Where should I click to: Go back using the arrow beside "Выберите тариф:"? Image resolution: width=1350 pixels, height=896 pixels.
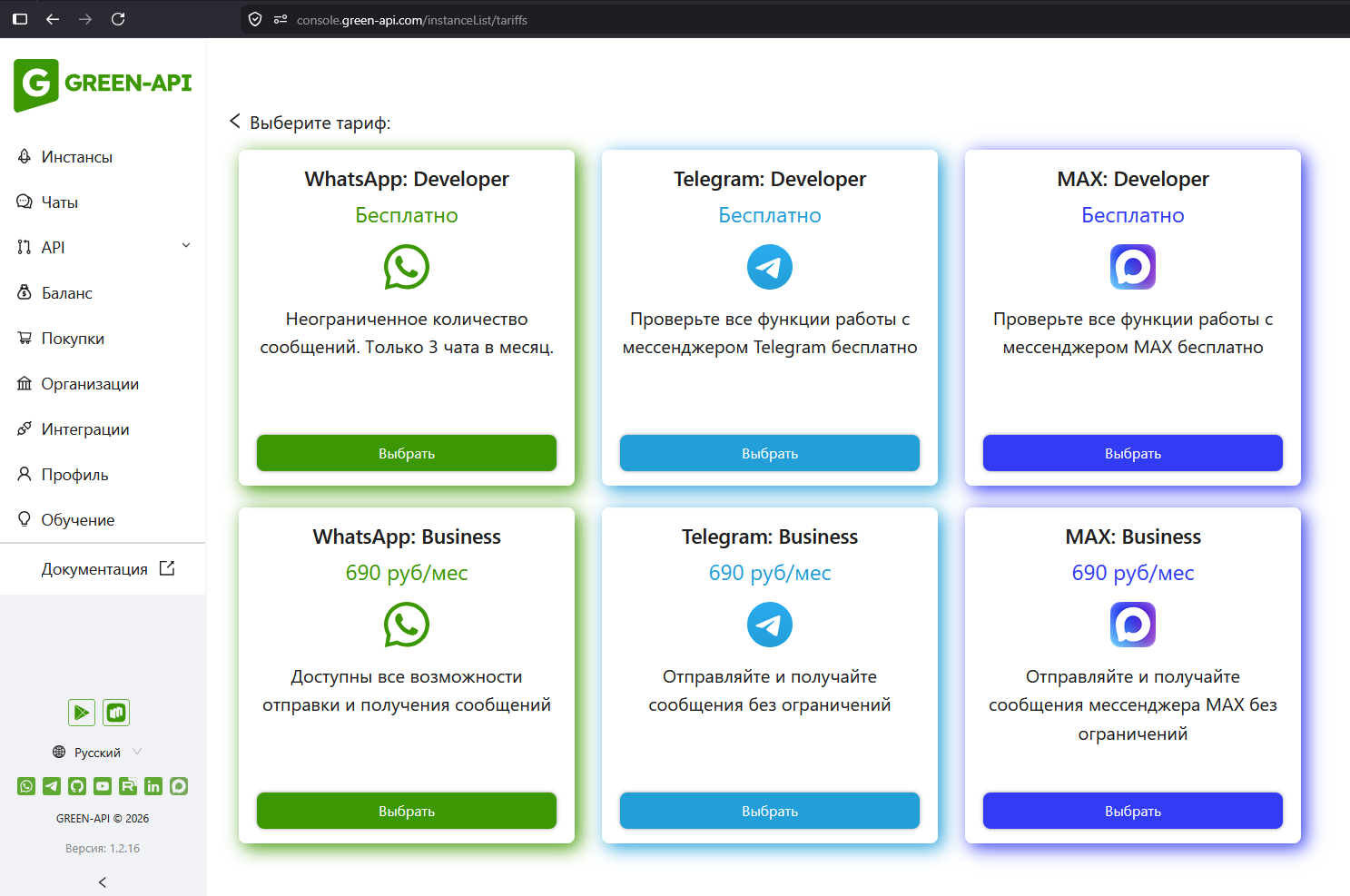(x=235, y=121)
